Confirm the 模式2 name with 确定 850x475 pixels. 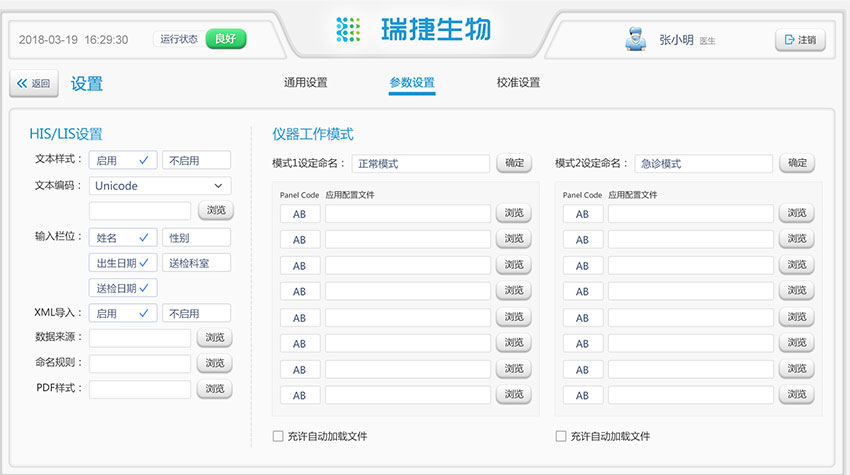797,163
